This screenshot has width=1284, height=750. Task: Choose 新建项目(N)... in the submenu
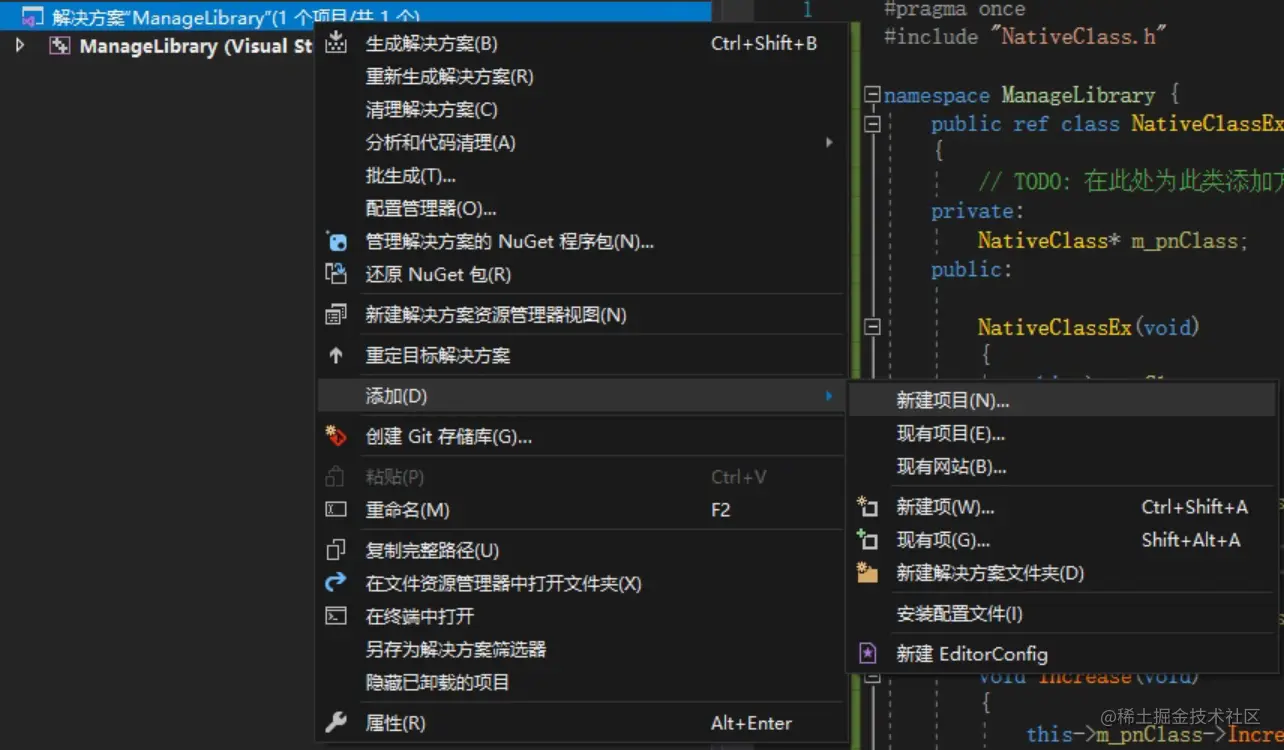(x=1062, y=400)
